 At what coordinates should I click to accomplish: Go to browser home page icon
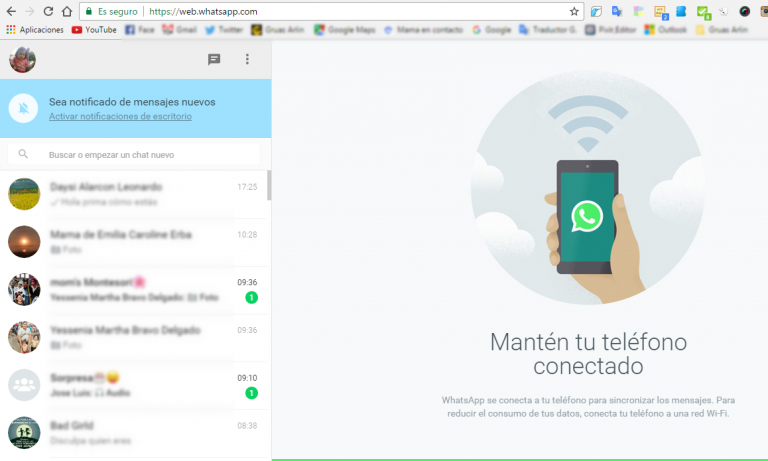(67, 11)
